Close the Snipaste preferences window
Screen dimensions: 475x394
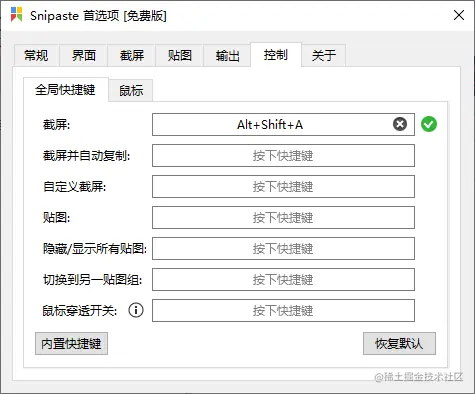(x=459, y=15)
